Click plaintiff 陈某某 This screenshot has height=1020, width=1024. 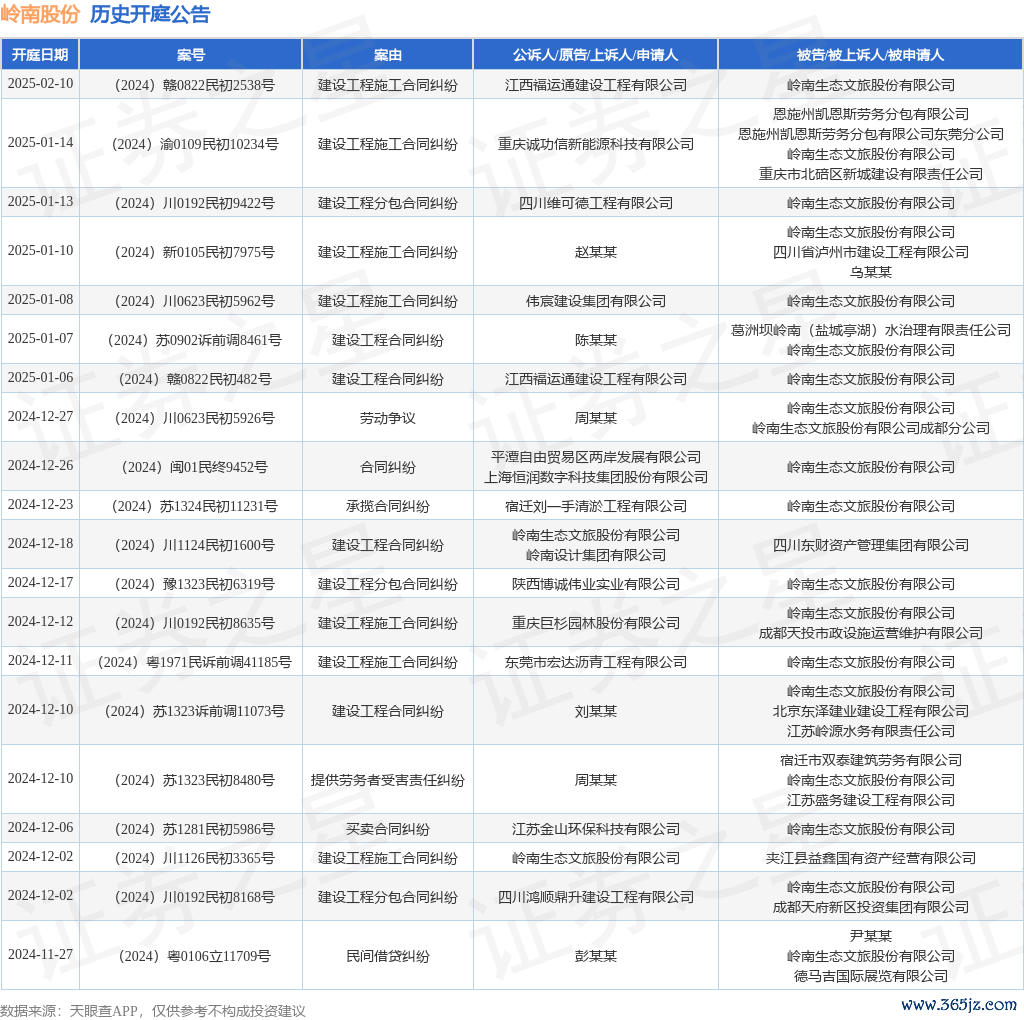596,340
